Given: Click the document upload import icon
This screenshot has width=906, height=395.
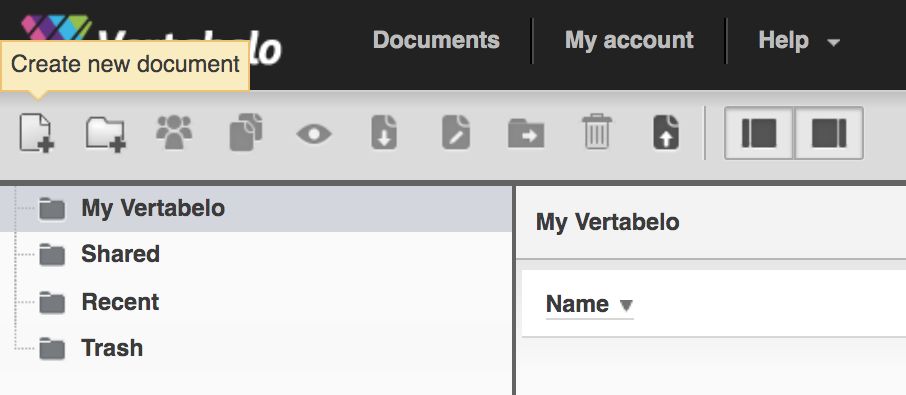Looking at the screenshot, I should pos(666,133).
